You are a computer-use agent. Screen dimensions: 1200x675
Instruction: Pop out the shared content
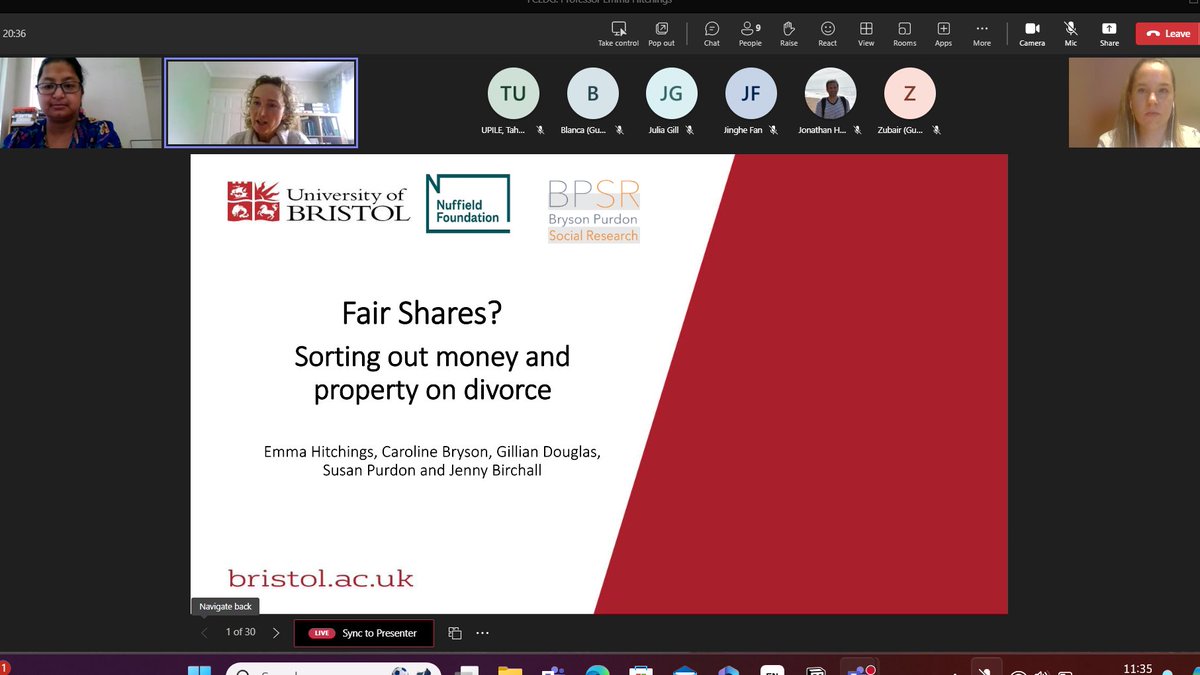661,34
